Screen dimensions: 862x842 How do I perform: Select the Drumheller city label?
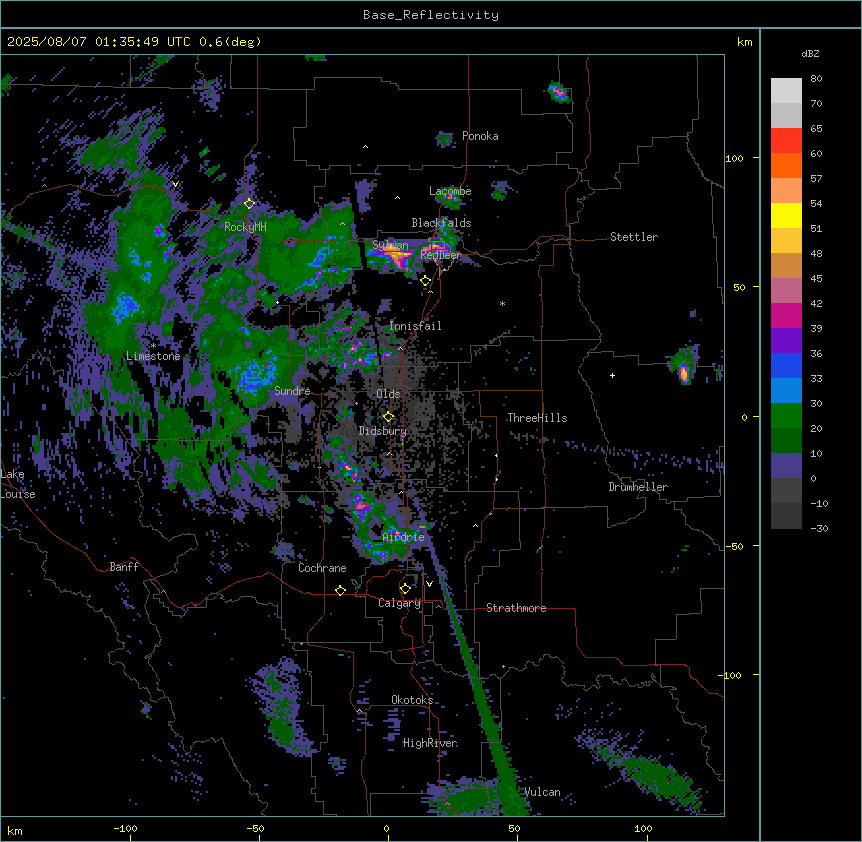tap(638, 487)
